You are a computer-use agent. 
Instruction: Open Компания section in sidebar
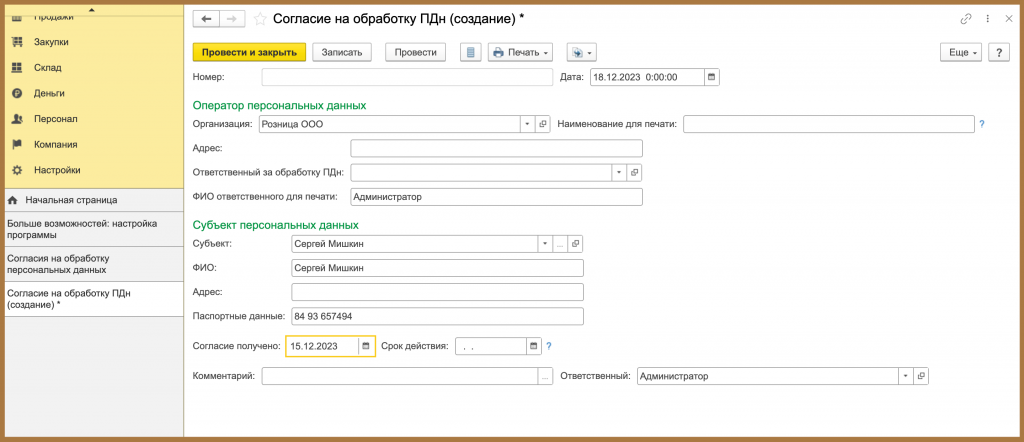click(56, 144)
